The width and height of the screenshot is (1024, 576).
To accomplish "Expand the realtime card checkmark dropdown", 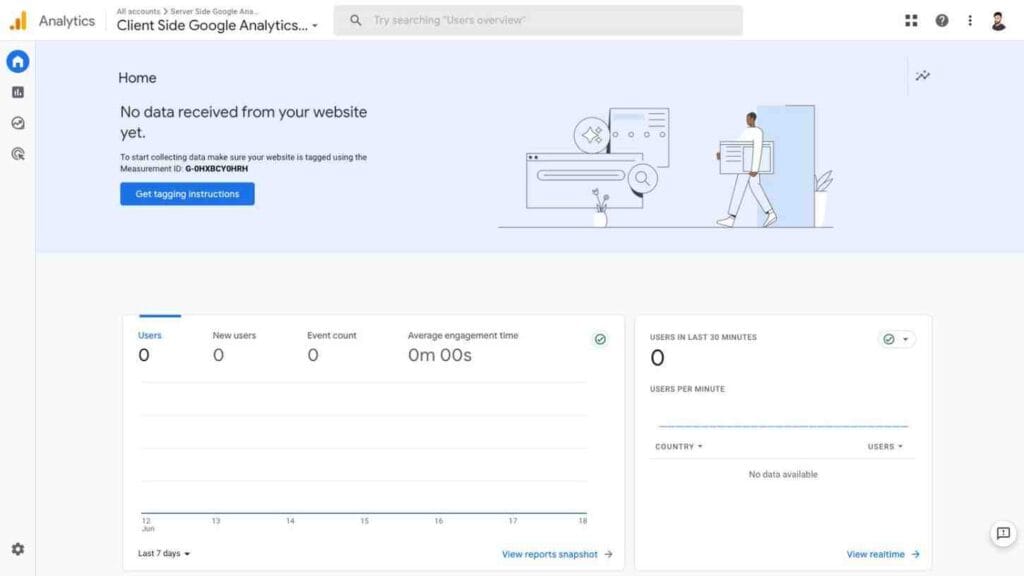I will click(x=896, y=339).
